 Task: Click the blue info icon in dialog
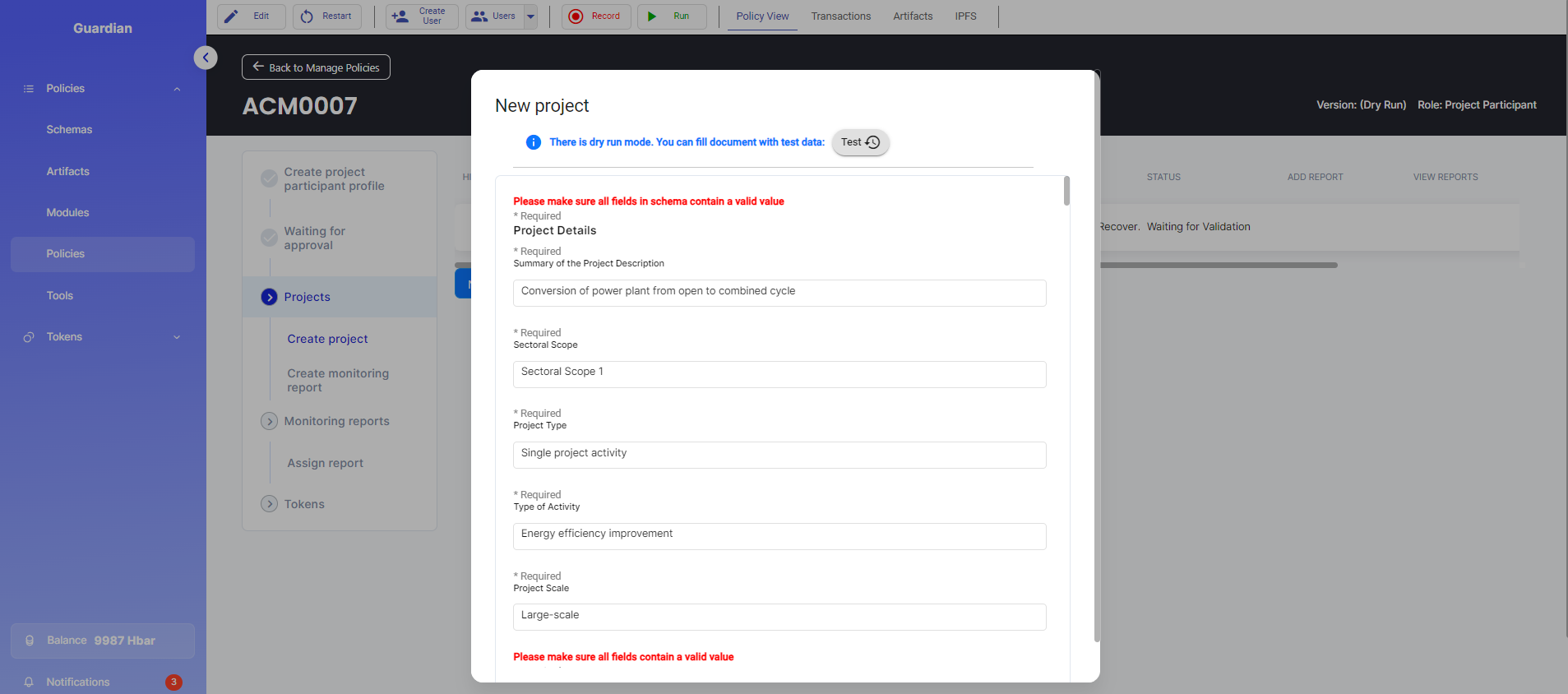click(x=534, y=142)
